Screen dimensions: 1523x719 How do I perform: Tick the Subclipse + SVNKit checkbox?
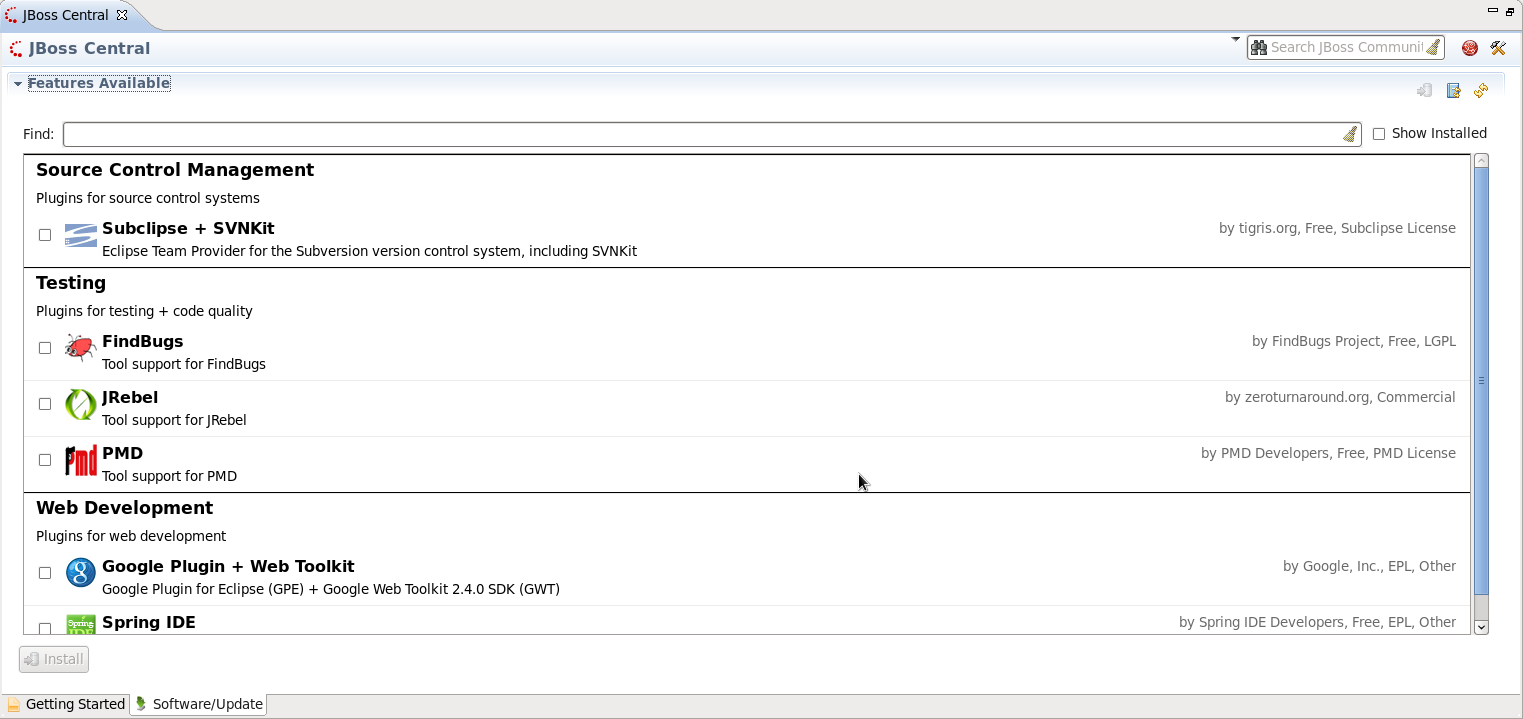tap(45, 235)
